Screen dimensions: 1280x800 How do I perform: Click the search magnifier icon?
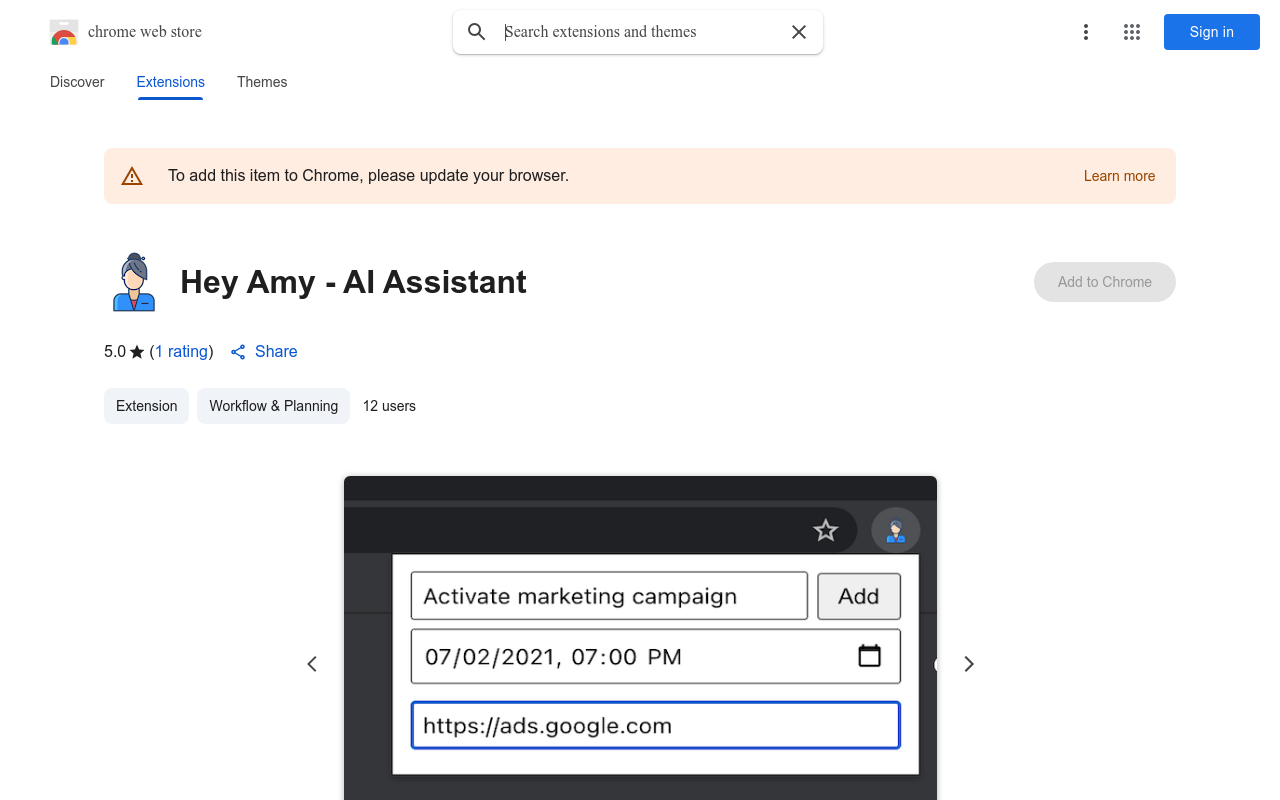[x=477, y=32]
